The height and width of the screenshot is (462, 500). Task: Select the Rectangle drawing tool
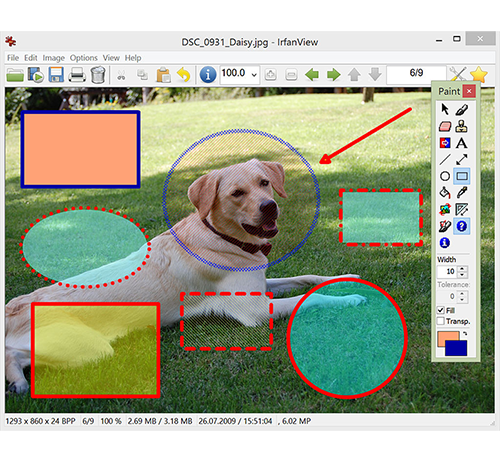[x=462, y=176]
